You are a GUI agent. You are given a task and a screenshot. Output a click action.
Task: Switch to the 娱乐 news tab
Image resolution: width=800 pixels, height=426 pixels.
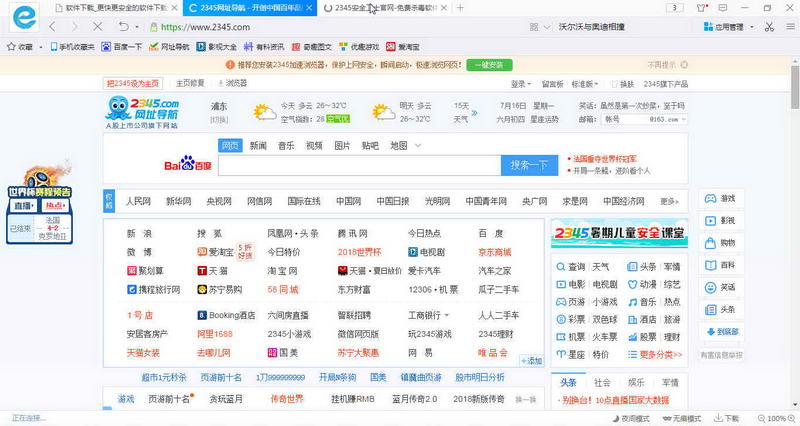[x=636, y=383]
